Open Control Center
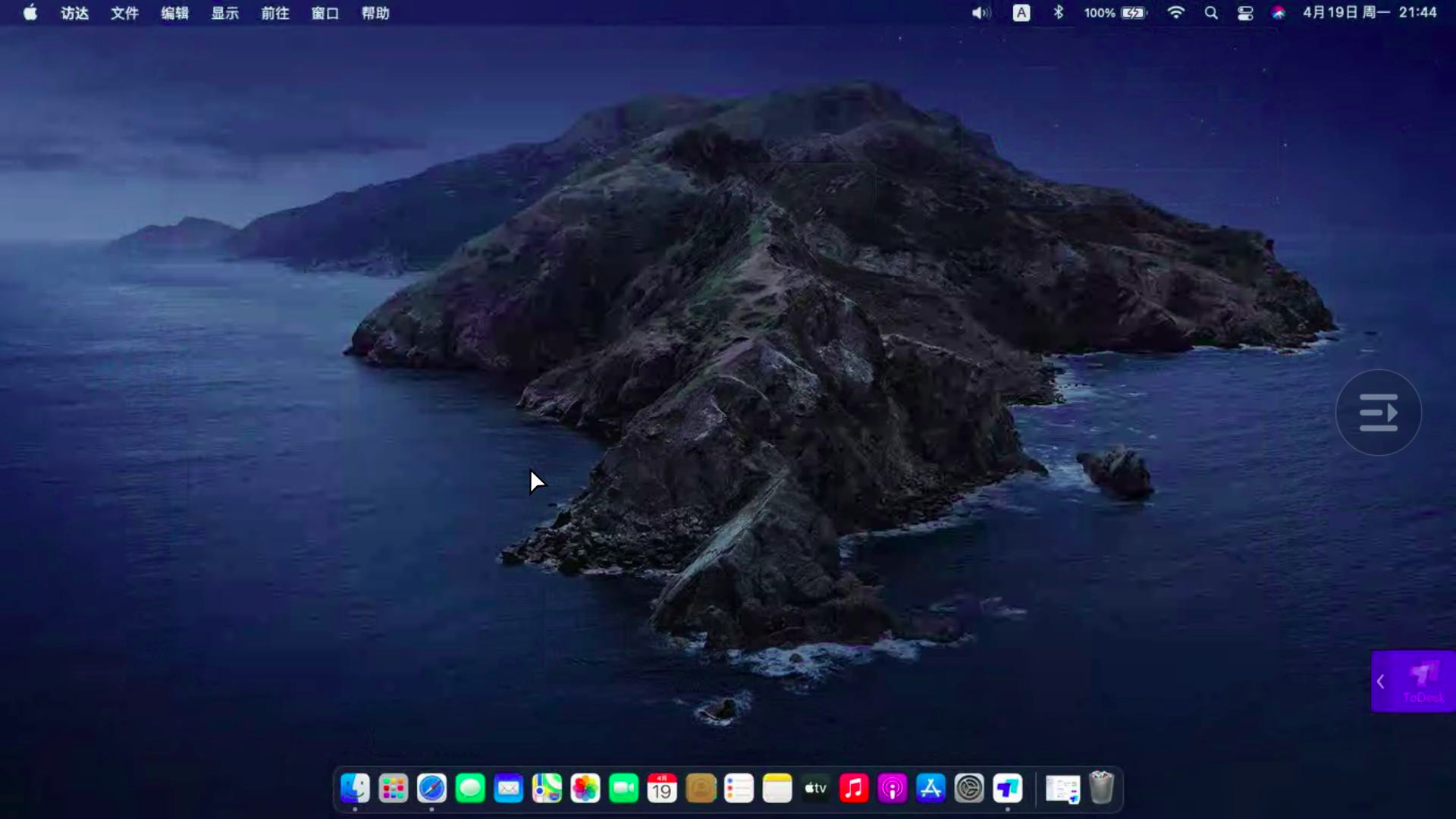 click(1245, 13)
